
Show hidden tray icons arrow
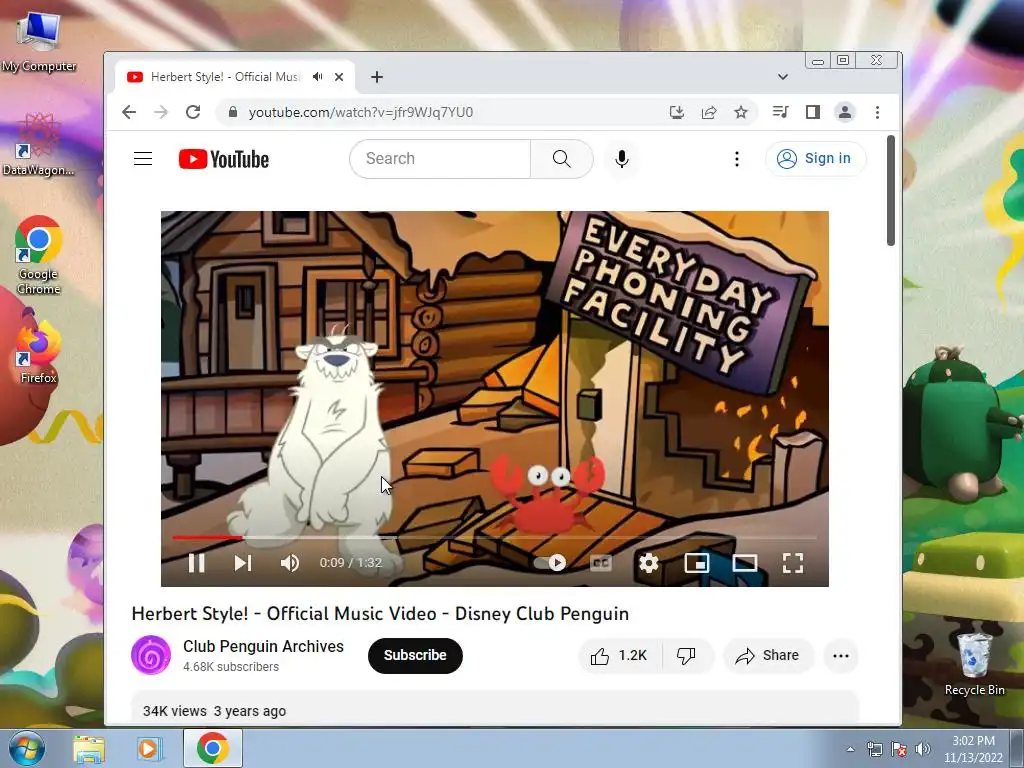tap(850, 749)
